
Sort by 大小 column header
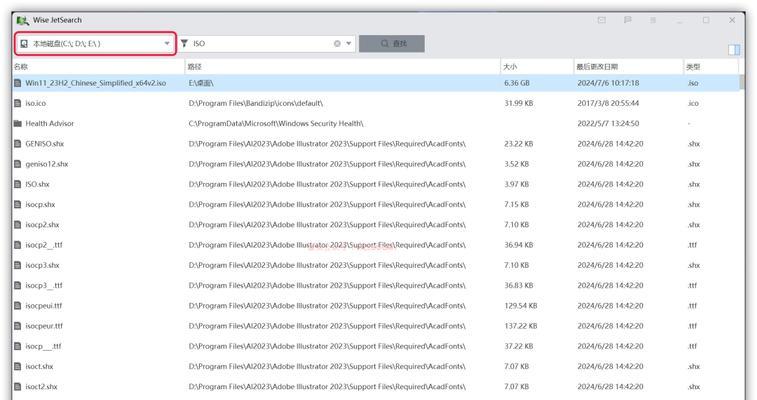[x=537, y=67]
